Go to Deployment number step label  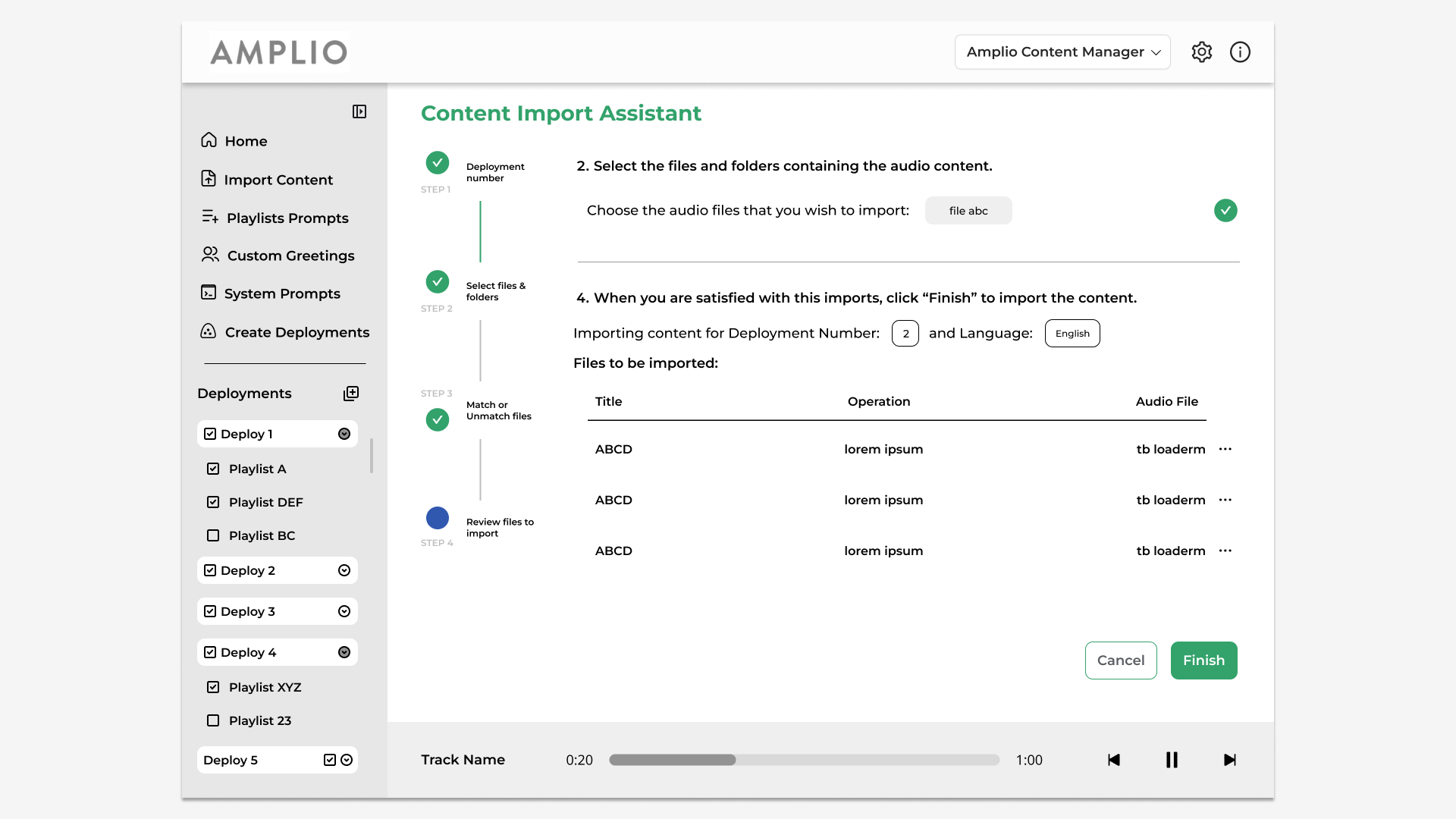495,172
